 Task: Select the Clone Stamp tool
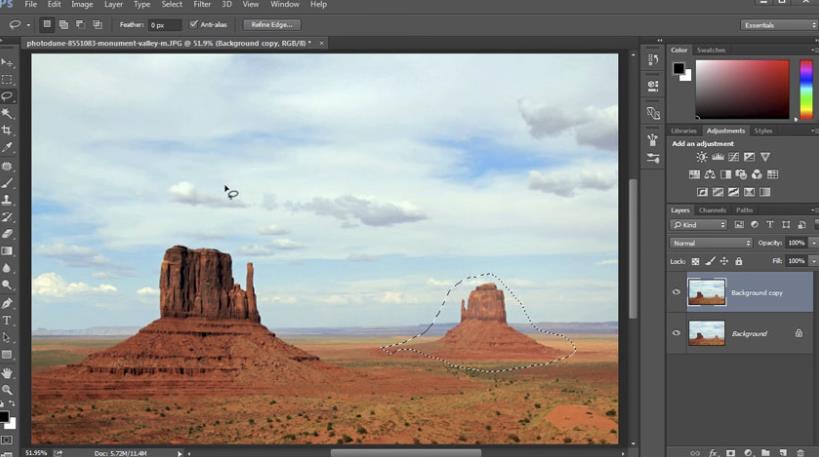click(x=7, y=200)
